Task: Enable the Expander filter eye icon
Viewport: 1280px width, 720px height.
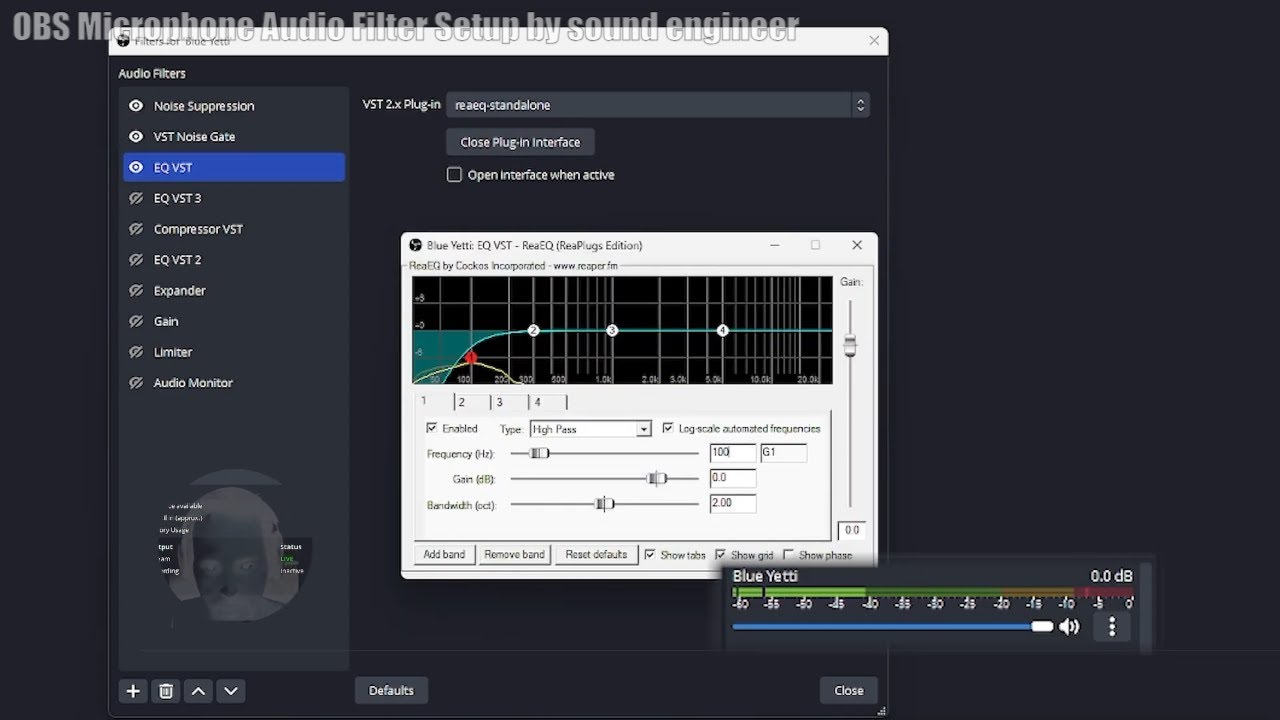Action: point(136,291)
